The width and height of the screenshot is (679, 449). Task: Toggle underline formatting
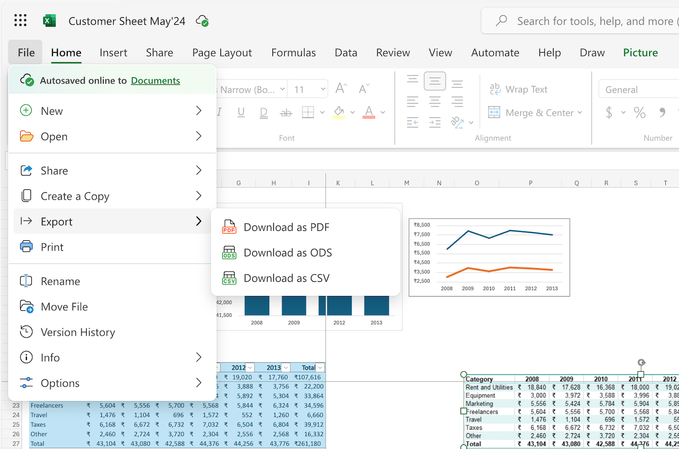pyautogui.click(x=240, y=113)
